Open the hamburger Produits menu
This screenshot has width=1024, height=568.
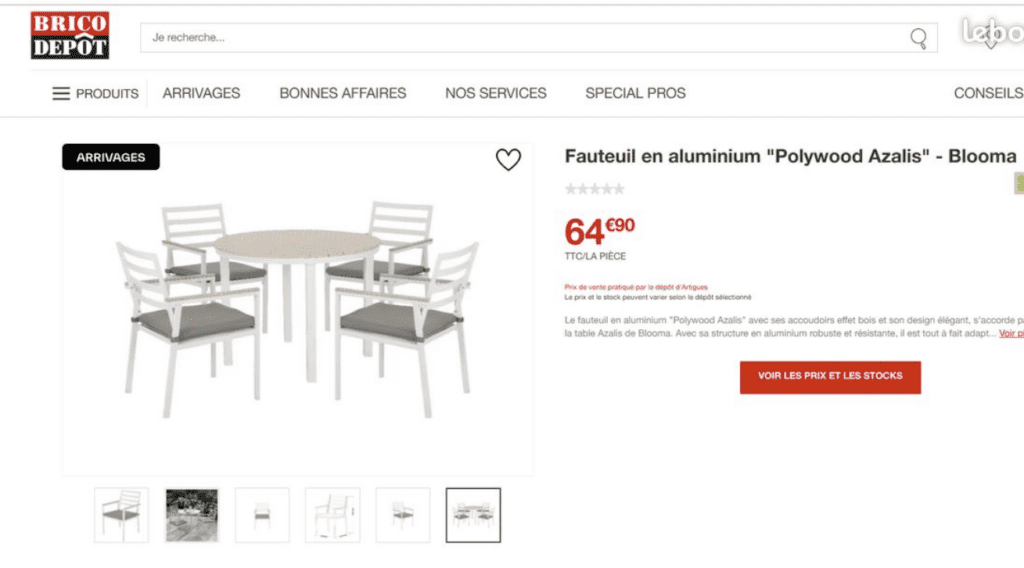pyautogui.click(x=95, y=93)
